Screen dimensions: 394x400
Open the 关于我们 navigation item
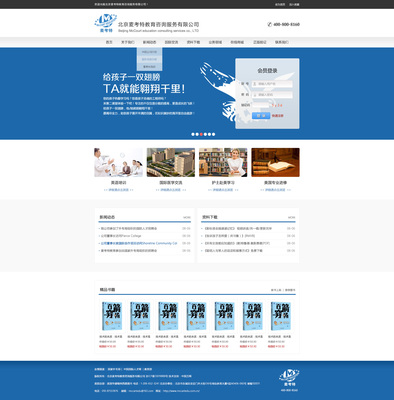point(128,42)
